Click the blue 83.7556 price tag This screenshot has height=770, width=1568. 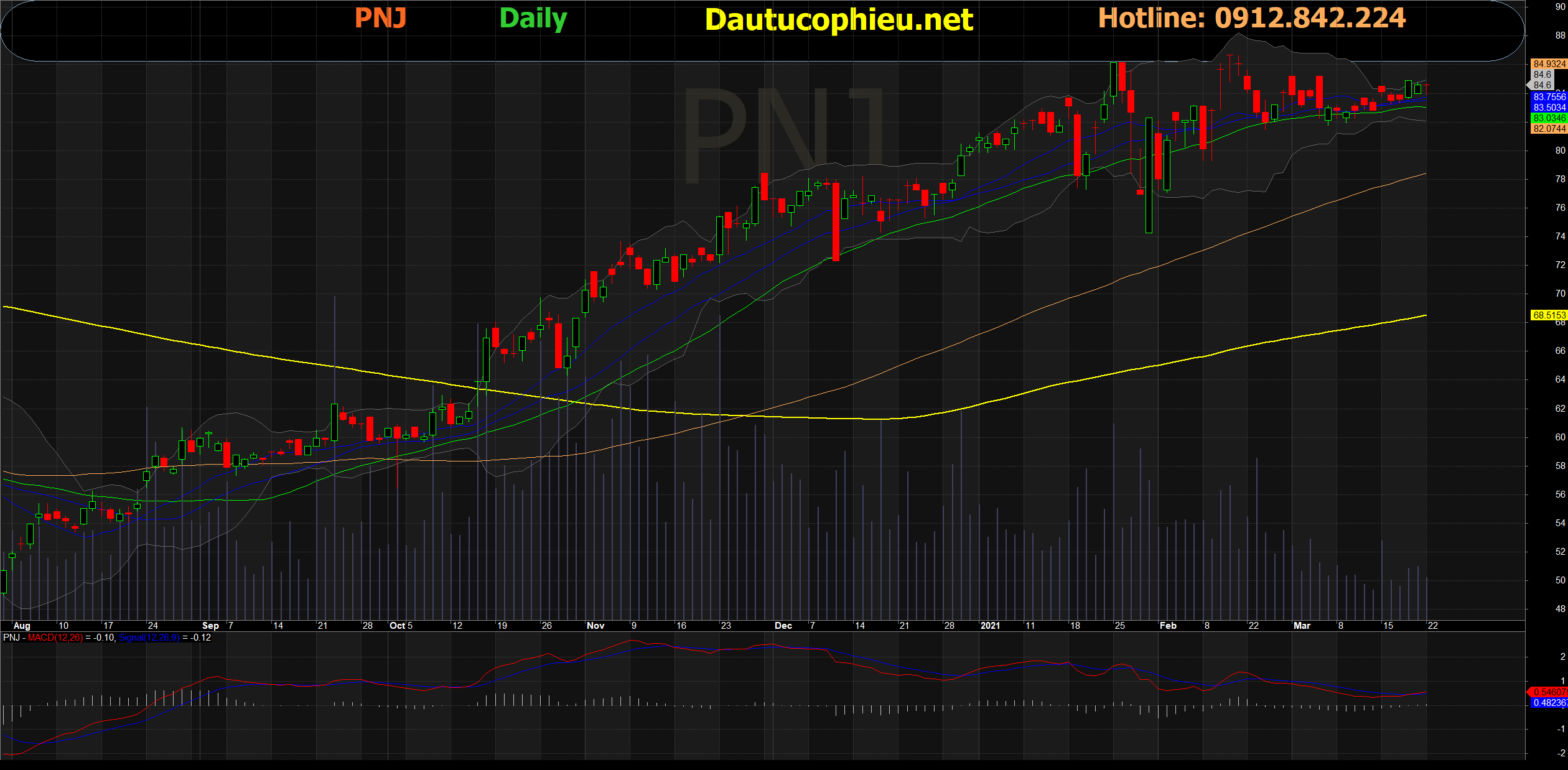[x=1549, y=97]
